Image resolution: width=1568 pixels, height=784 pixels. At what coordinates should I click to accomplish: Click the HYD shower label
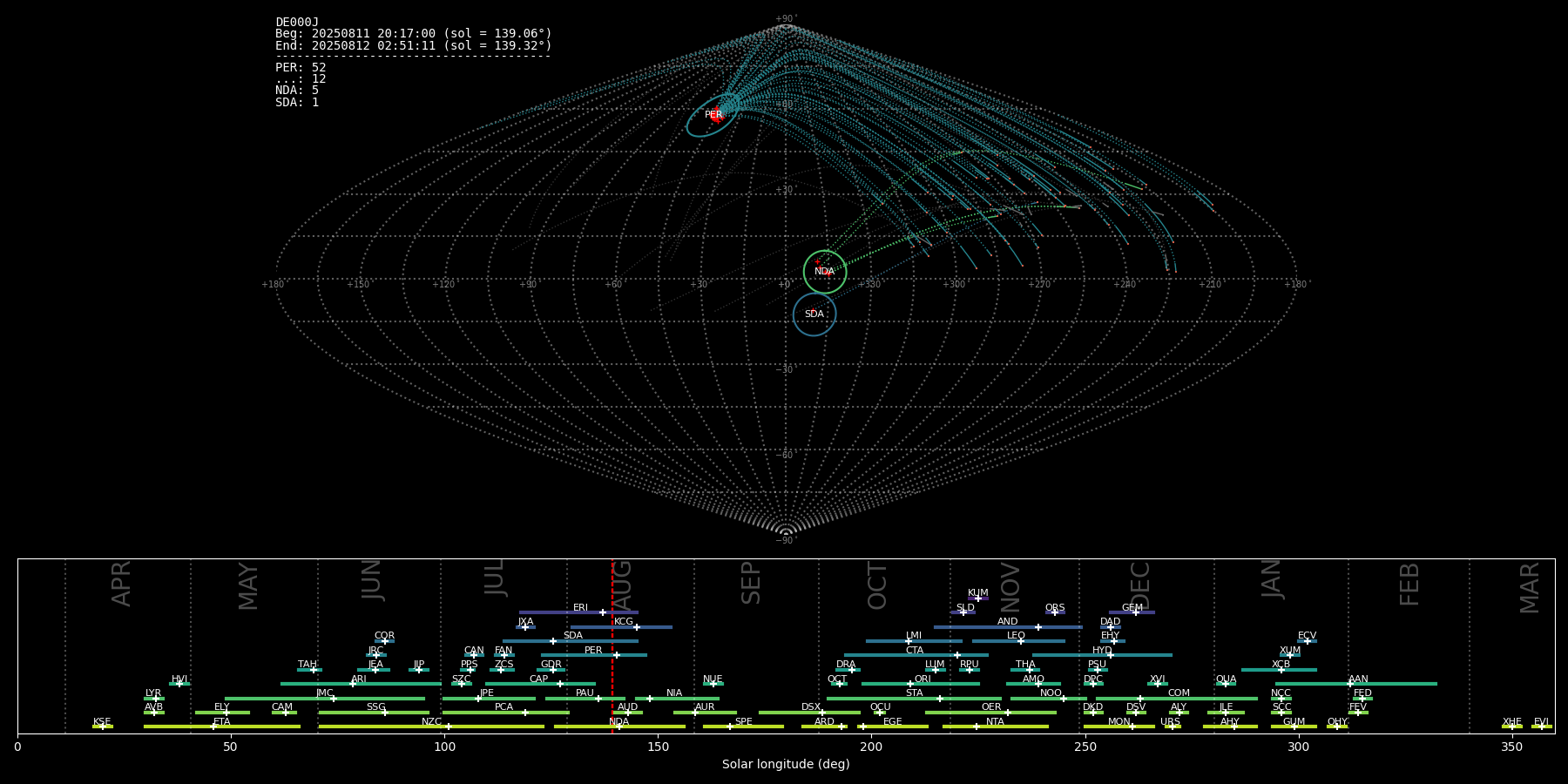(x=1102, y=650)
